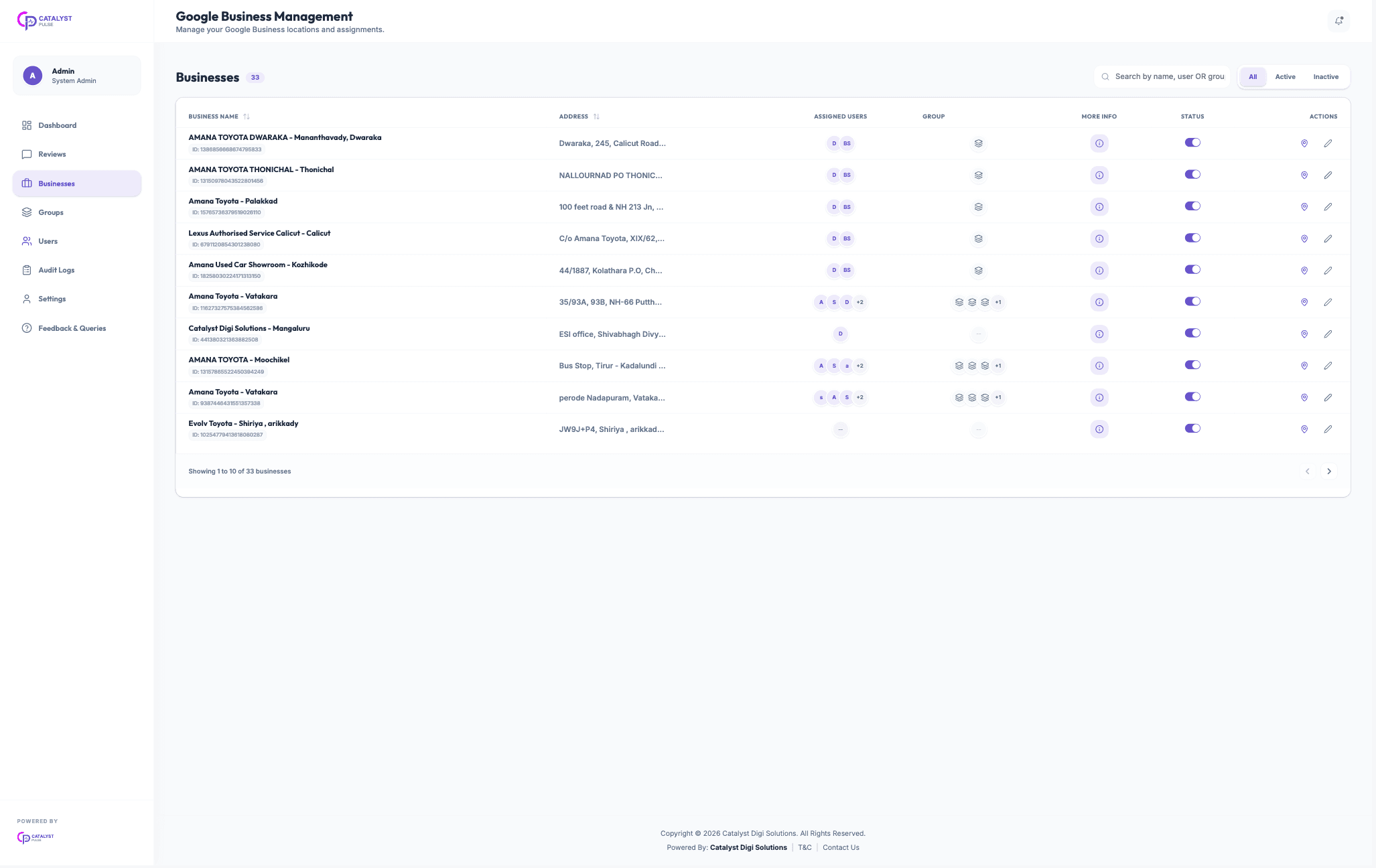Expand +2 users for Vatakara 35/93A row
The height and width of the screenshot is (868, 1376).
(860, 302)
